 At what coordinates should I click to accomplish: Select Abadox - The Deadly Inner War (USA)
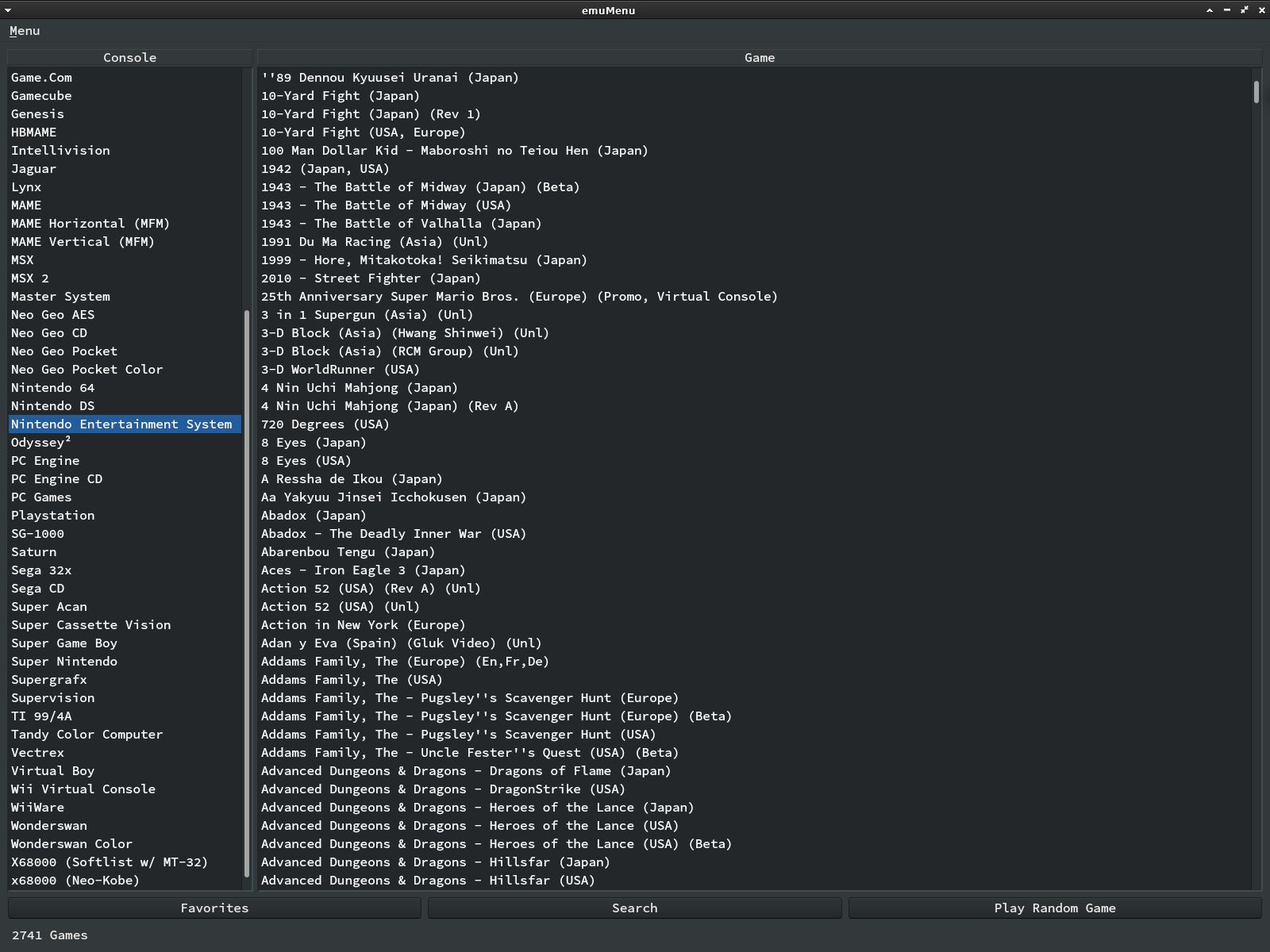755,534
